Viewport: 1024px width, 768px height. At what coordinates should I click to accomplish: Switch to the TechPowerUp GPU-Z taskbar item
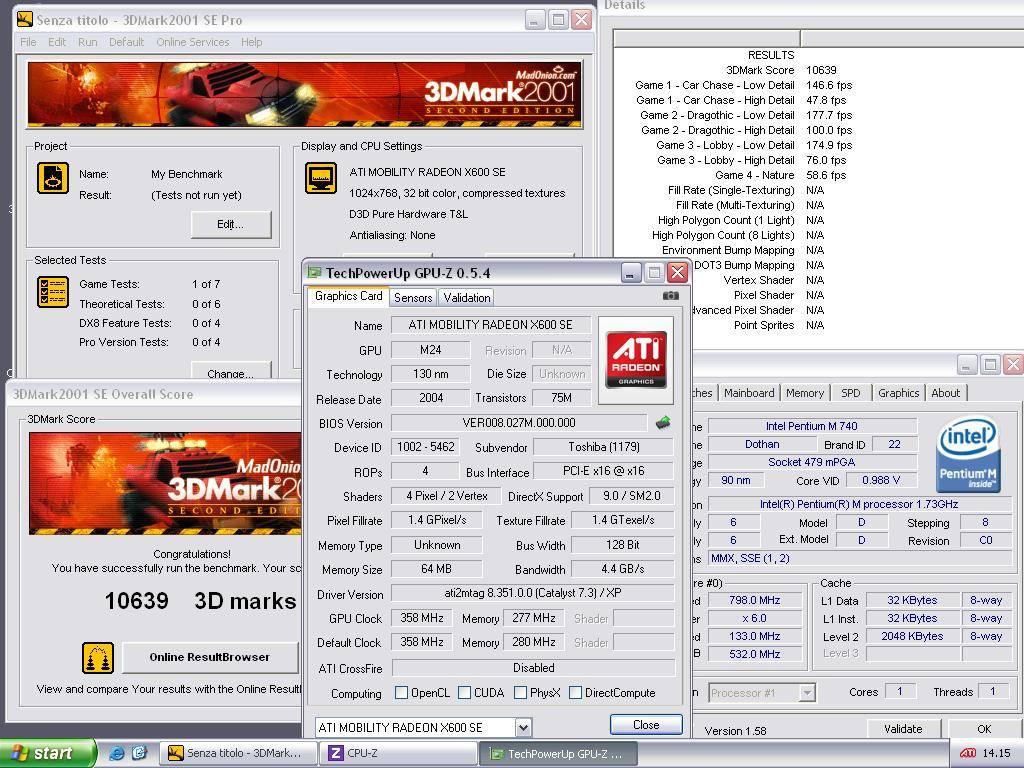558,754
